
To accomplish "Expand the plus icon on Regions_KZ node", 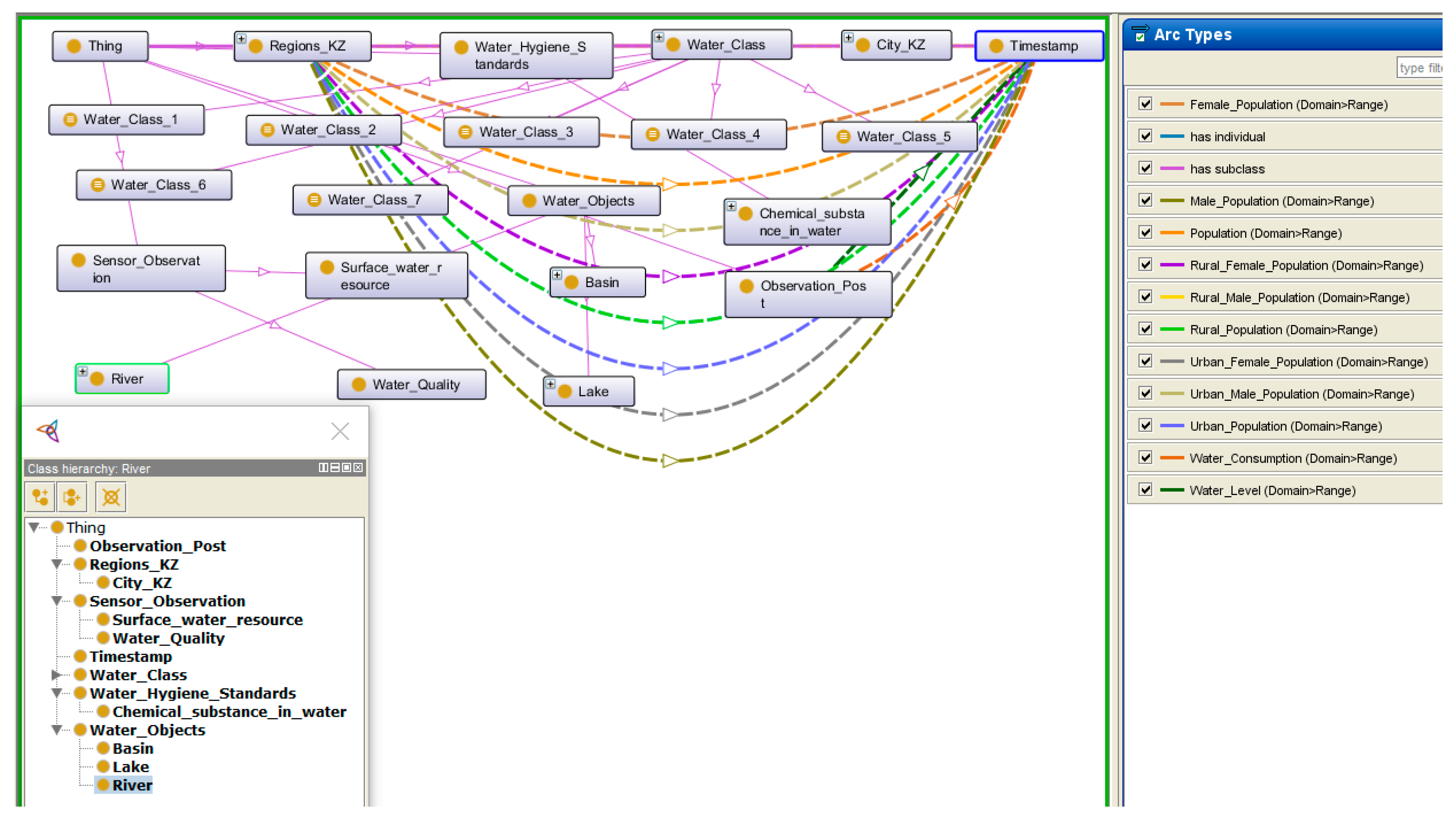I will 241,38.
